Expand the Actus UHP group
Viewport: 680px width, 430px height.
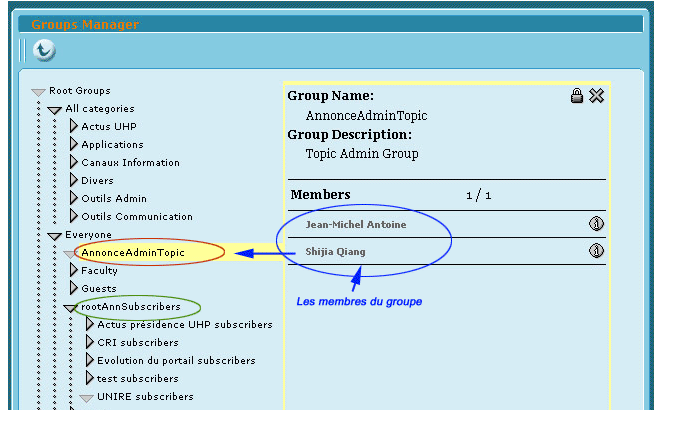(74, 127)
